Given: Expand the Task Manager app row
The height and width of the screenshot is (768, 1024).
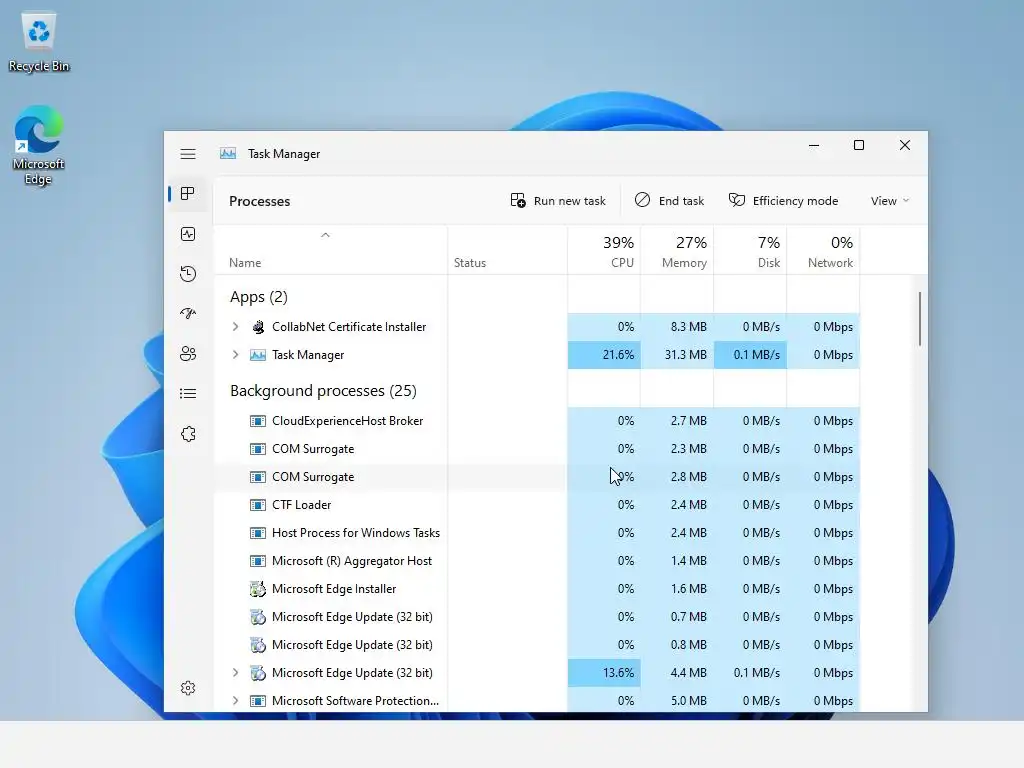Looking at the screenshot, I should tap(236, 355).
